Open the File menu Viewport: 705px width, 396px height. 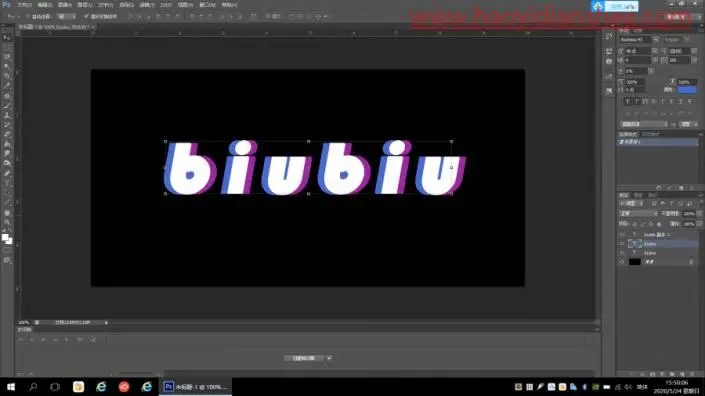click(x=24, y=5)
